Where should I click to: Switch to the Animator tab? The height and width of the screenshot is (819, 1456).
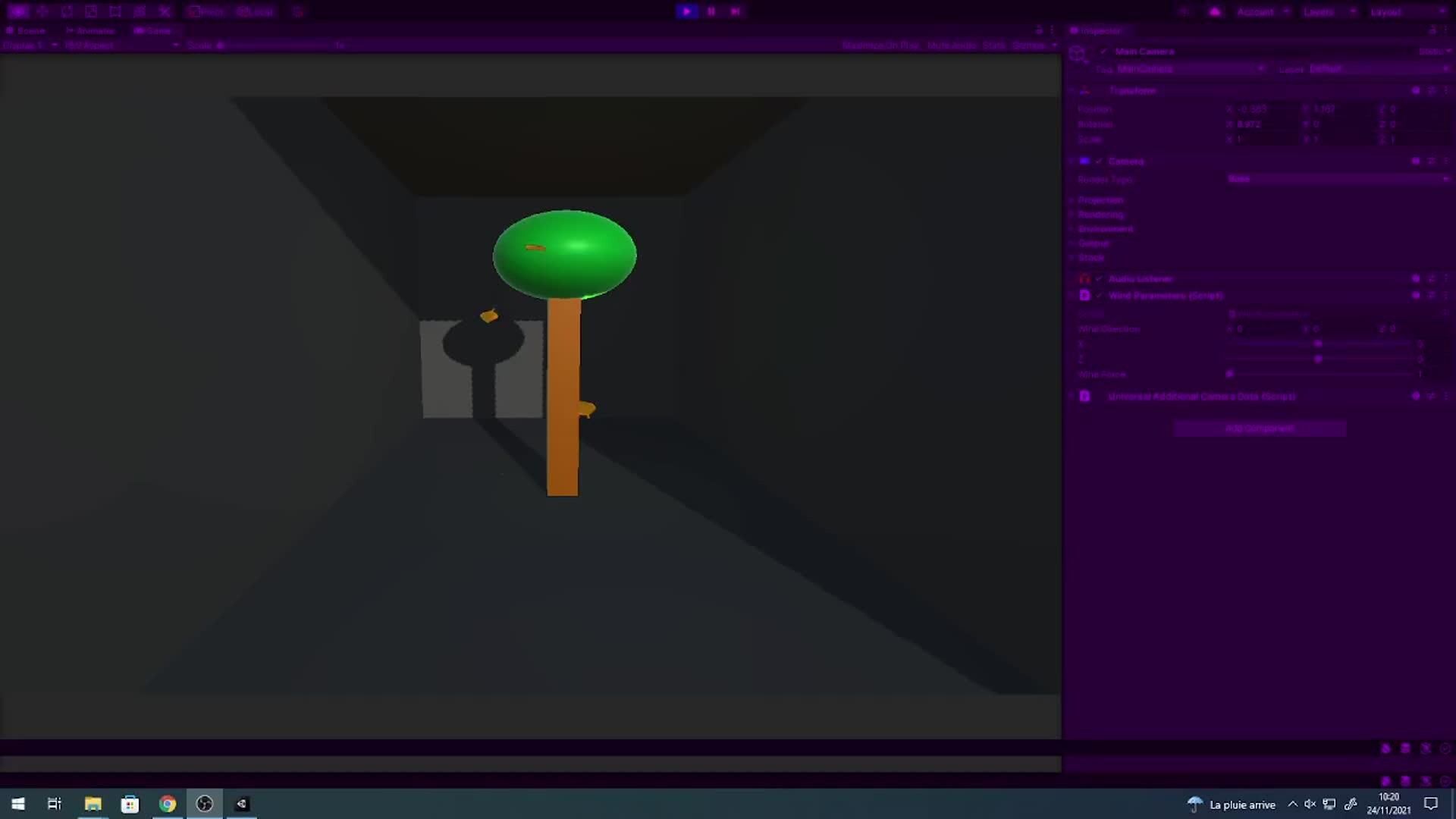[x=91, y=31]
